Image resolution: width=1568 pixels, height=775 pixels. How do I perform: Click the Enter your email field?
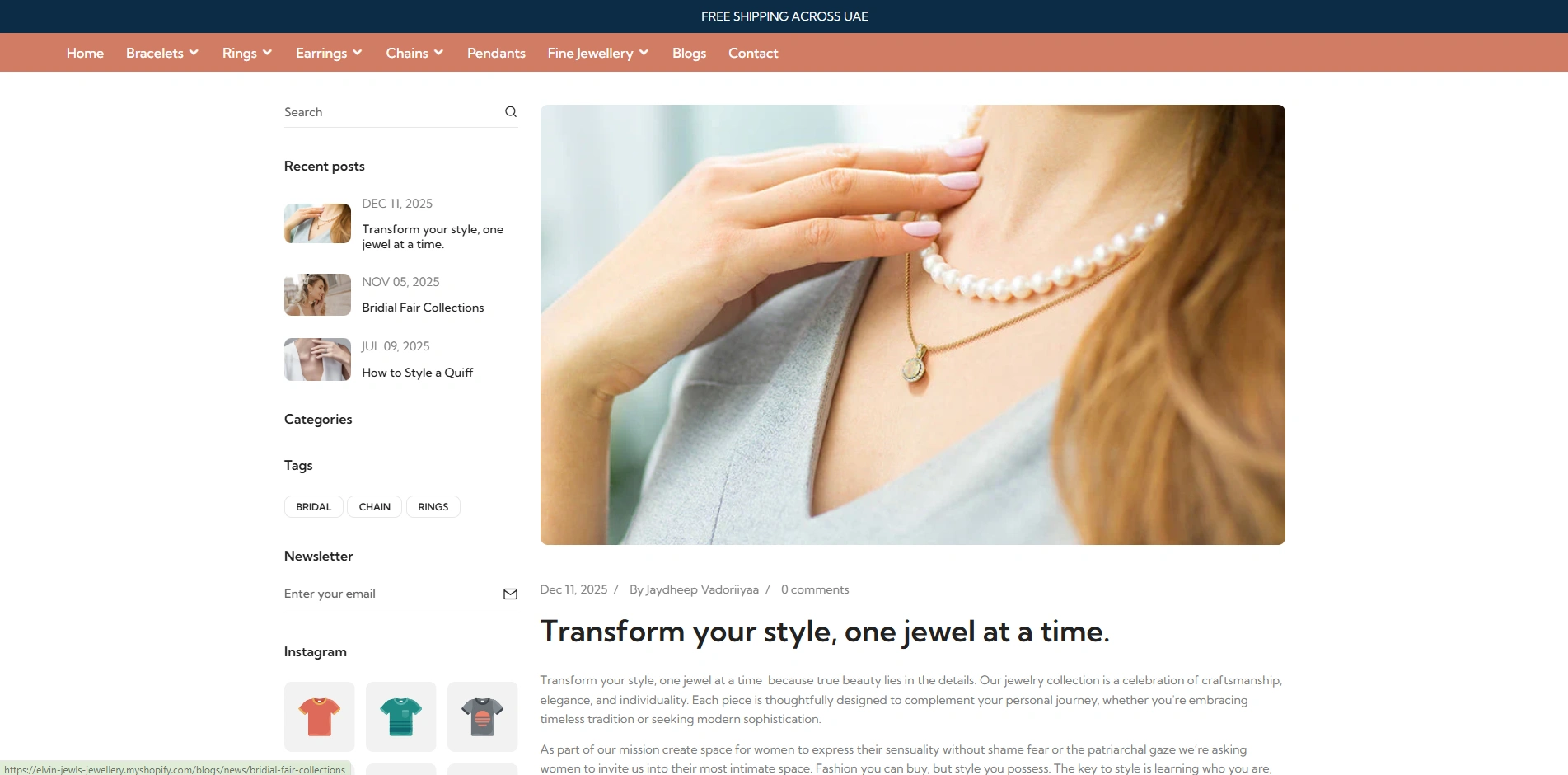pyautogui.click(x=392, y=594)
